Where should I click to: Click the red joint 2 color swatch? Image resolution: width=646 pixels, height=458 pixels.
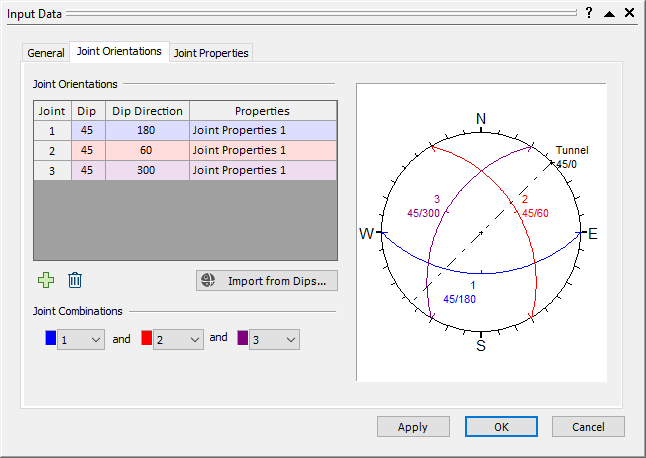pos(147,338)
